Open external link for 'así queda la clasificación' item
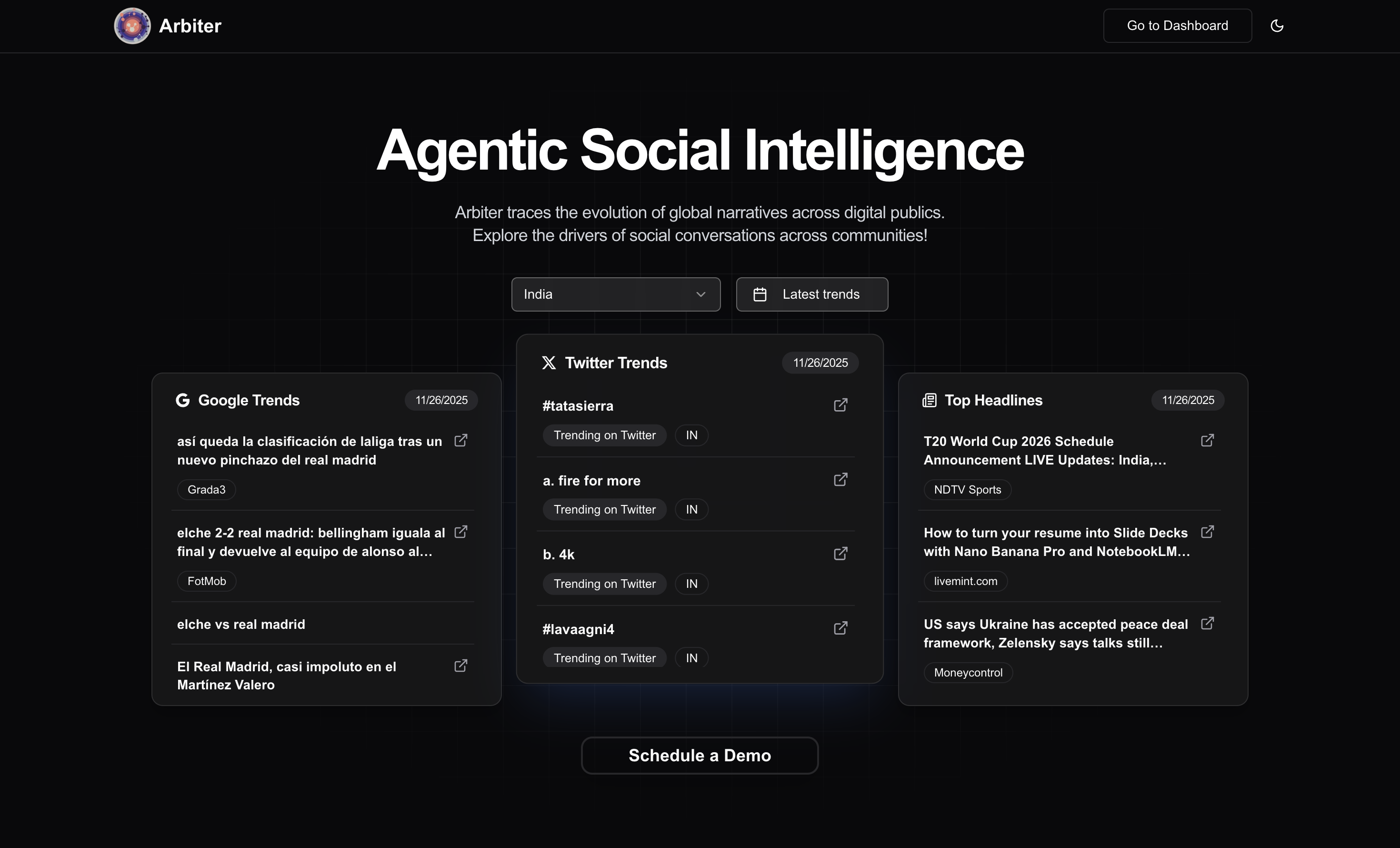The height and width of the screenshot is (848, 1400). click(x=461, y=441)
